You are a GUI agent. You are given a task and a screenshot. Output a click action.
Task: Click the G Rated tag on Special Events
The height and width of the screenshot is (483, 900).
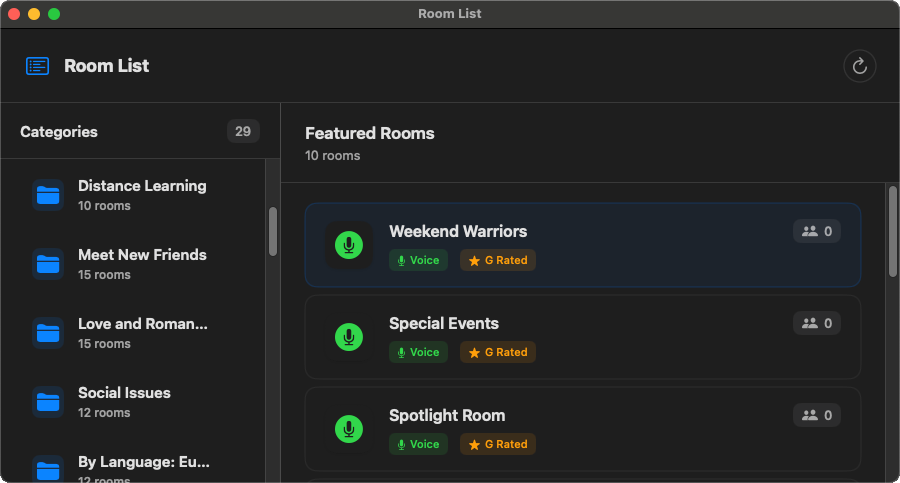(498, 352)
